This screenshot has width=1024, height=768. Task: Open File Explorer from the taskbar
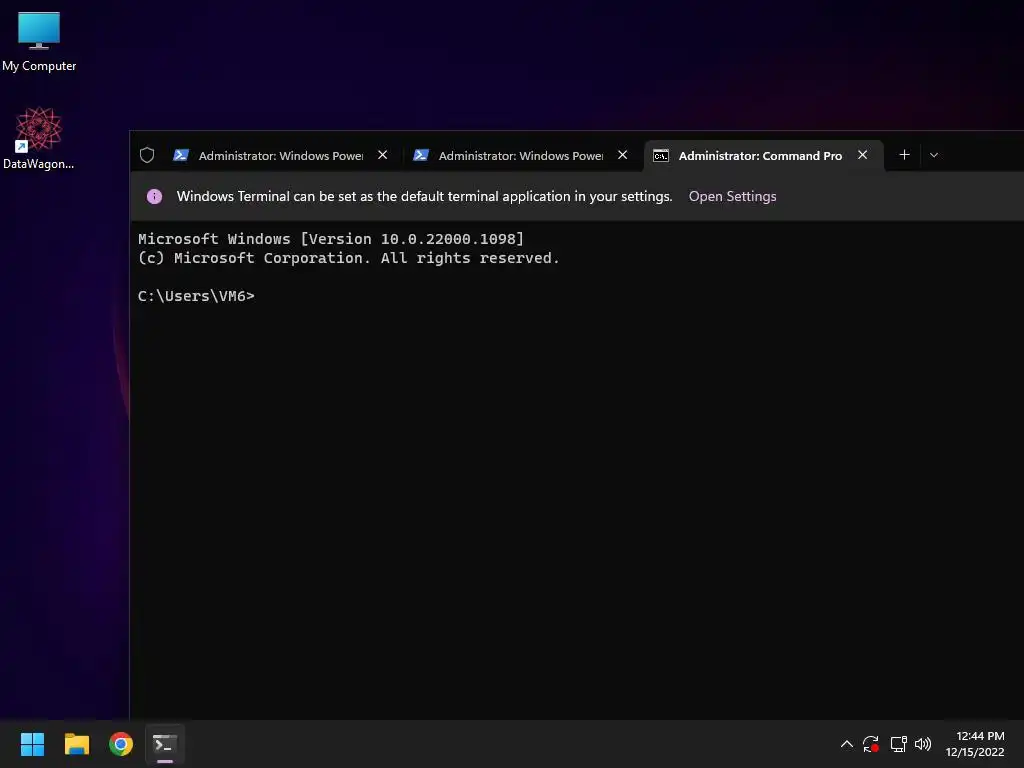pyautogui.click(x=76, y=744)
